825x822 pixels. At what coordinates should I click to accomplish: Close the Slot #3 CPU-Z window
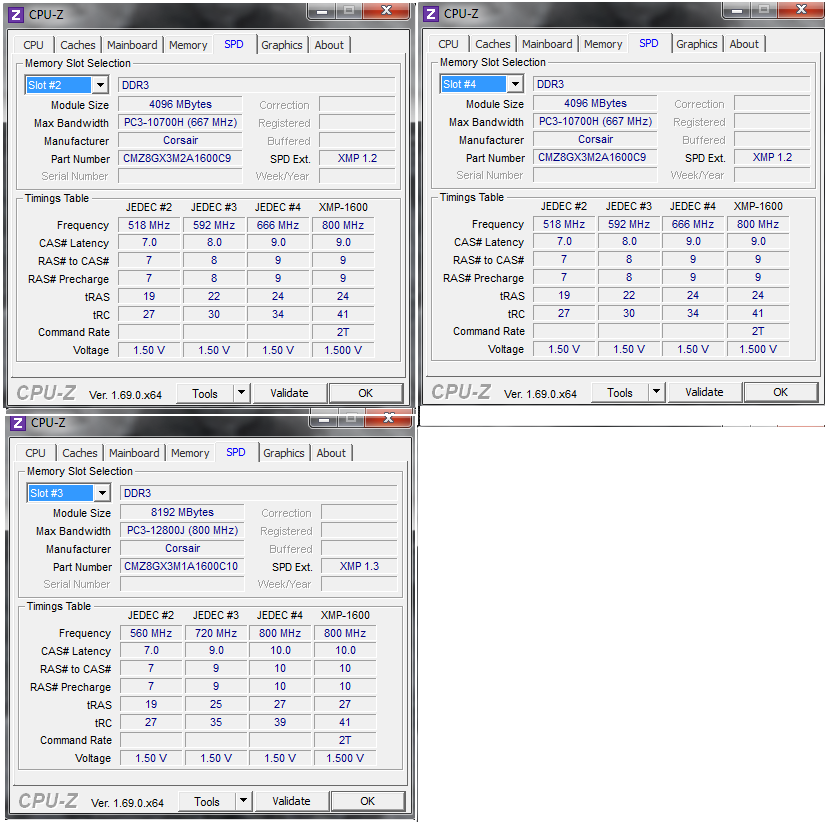[389, 418]
